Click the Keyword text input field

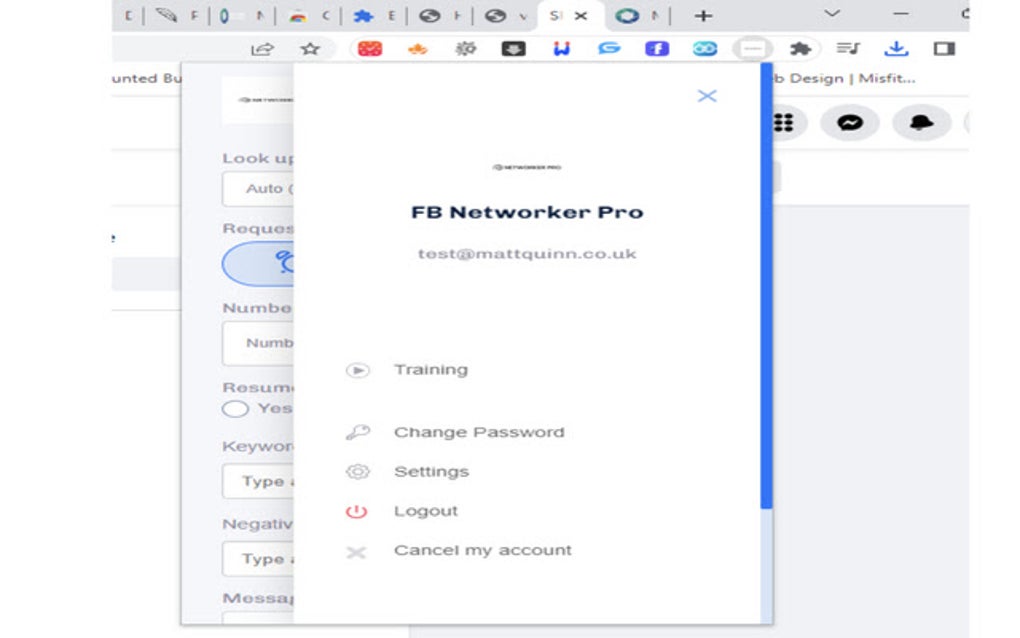[262, 481]
